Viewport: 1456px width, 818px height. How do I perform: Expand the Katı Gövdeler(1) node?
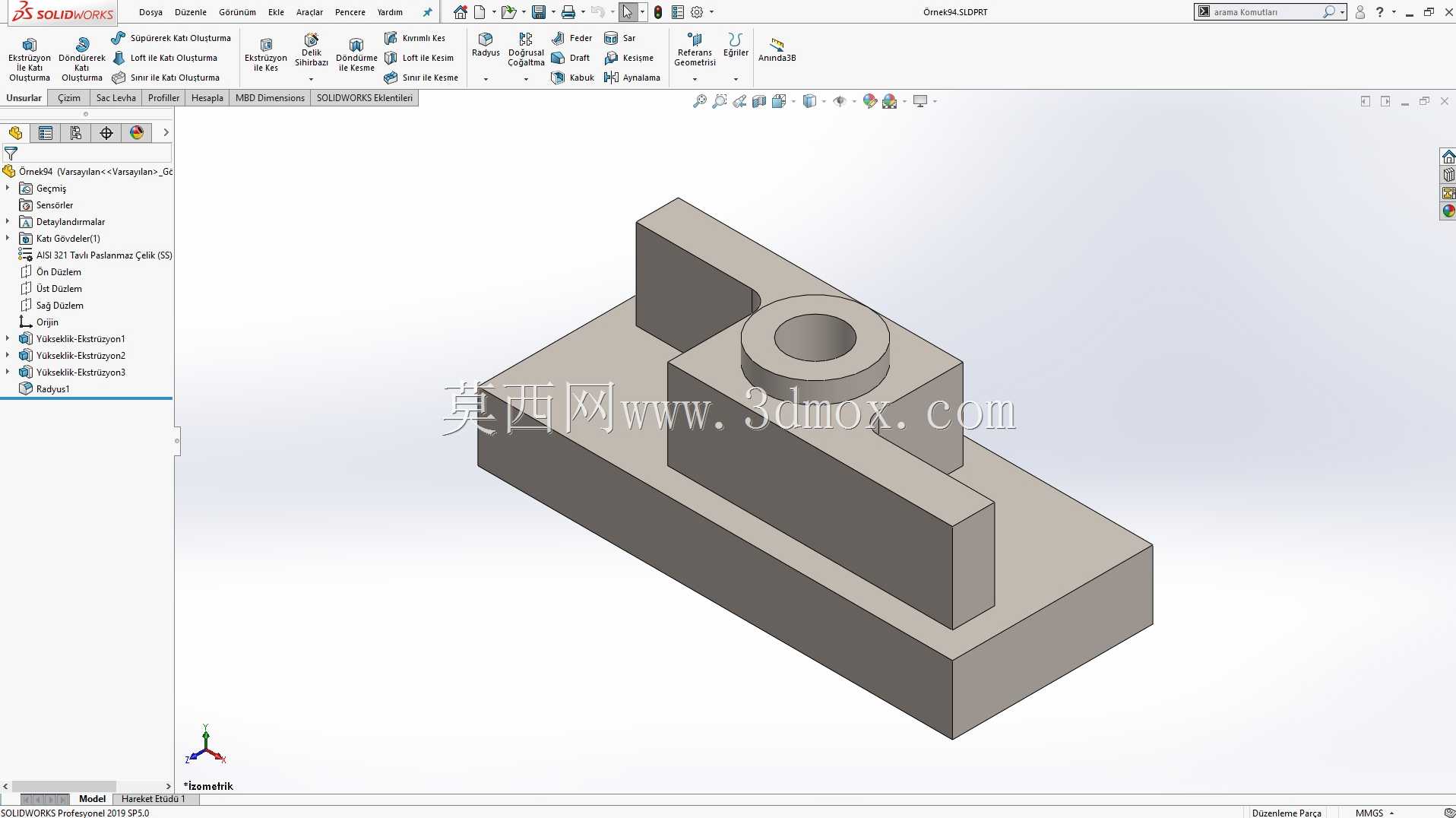[8, 238]
